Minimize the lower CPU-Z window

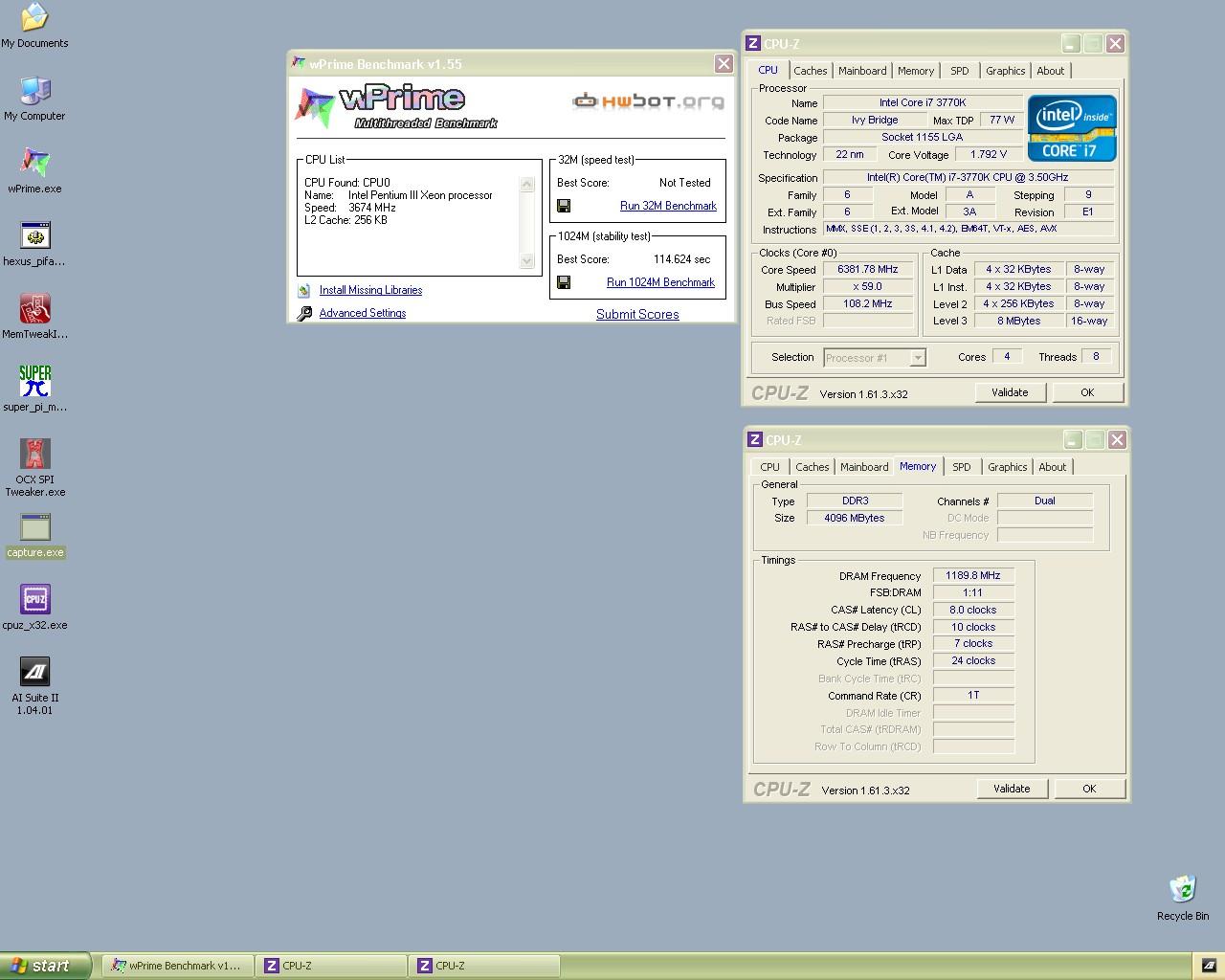coord(1073,439)
